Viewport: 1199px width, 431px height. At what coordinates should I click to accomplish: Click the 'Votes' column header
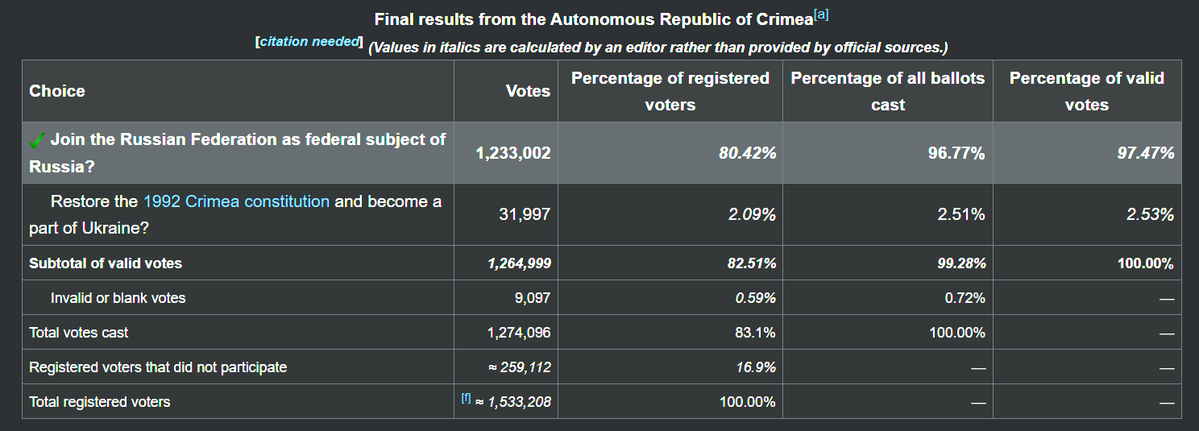pyautogui.click(x=529, y=91)
